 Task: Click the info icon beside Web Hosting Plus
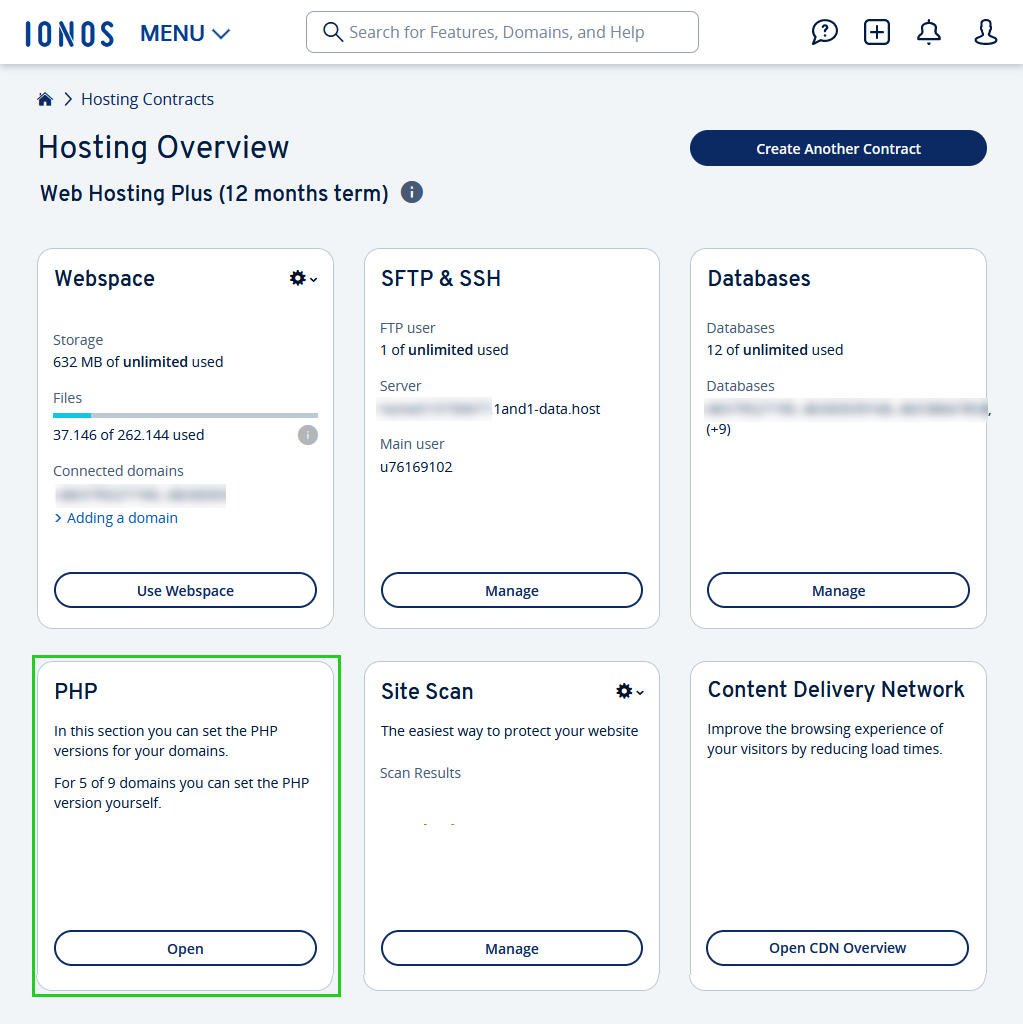[x=411, y=192]
